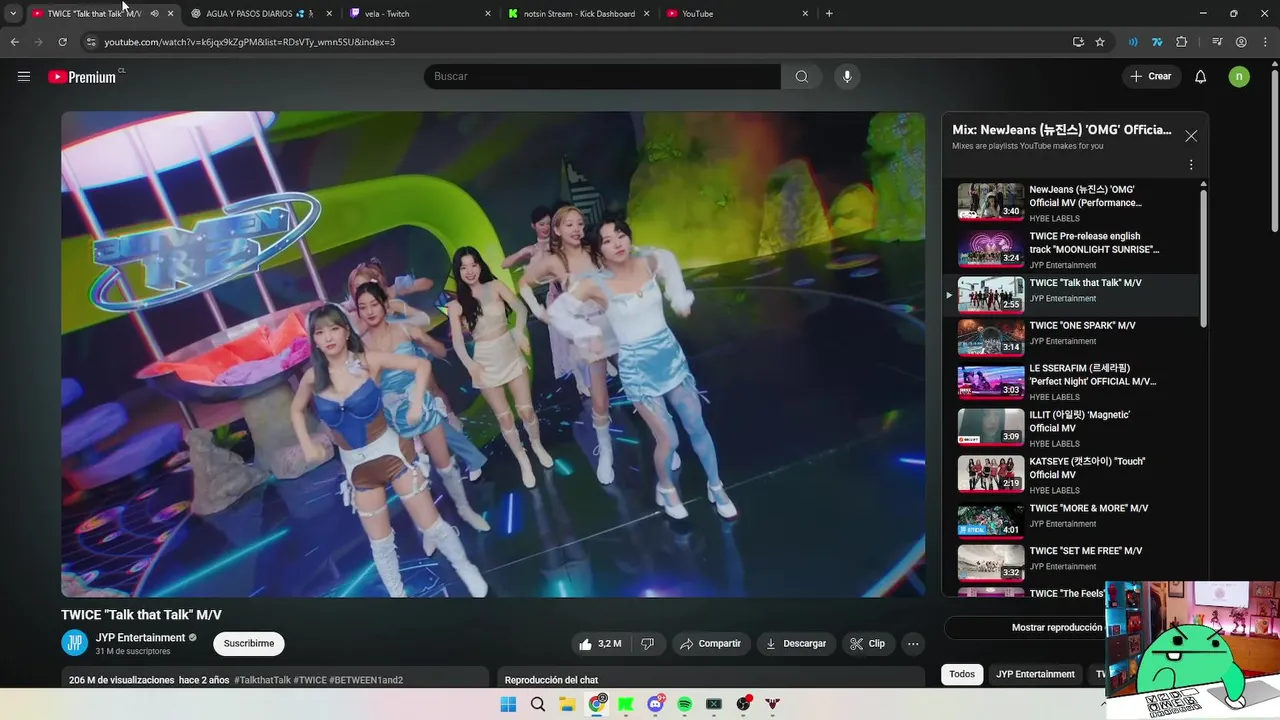Image resolution: width=1280 pixels, height=720 pixels.
Task: Click the video player area
Action: coord(493,354)
